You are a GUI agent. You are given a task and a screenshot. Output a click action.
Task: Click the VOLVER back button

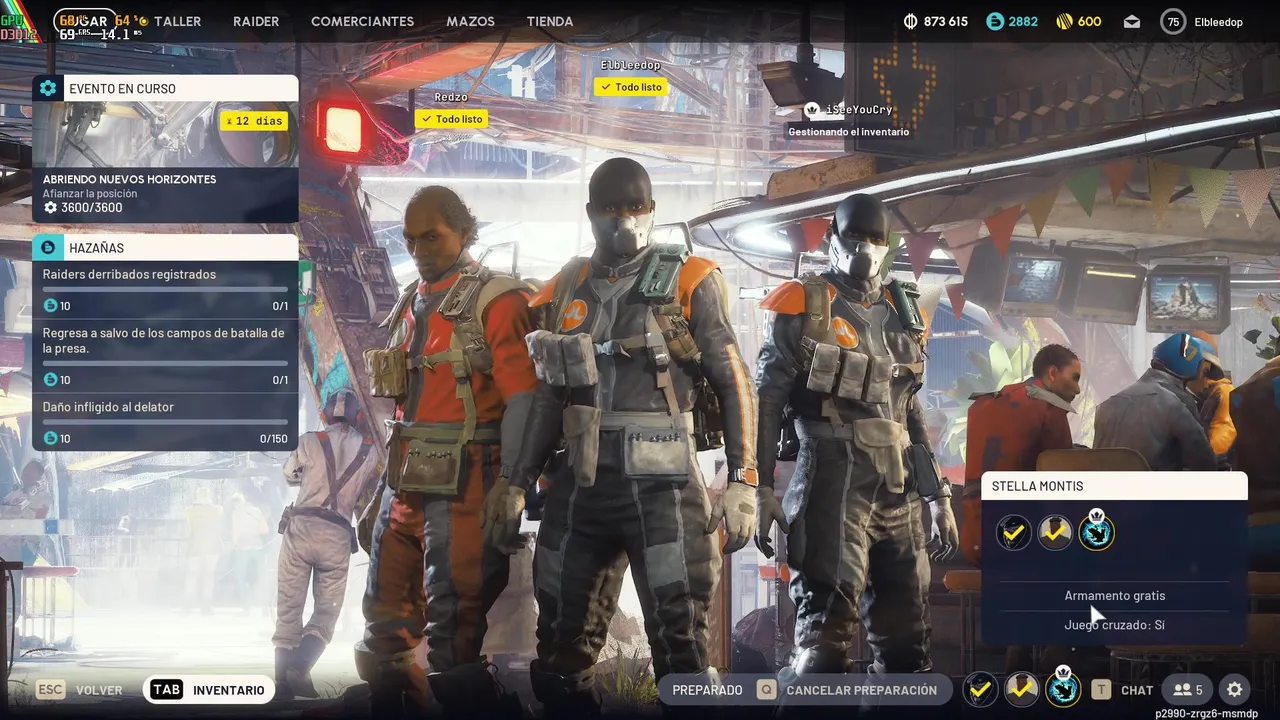(x=99, y=690)
